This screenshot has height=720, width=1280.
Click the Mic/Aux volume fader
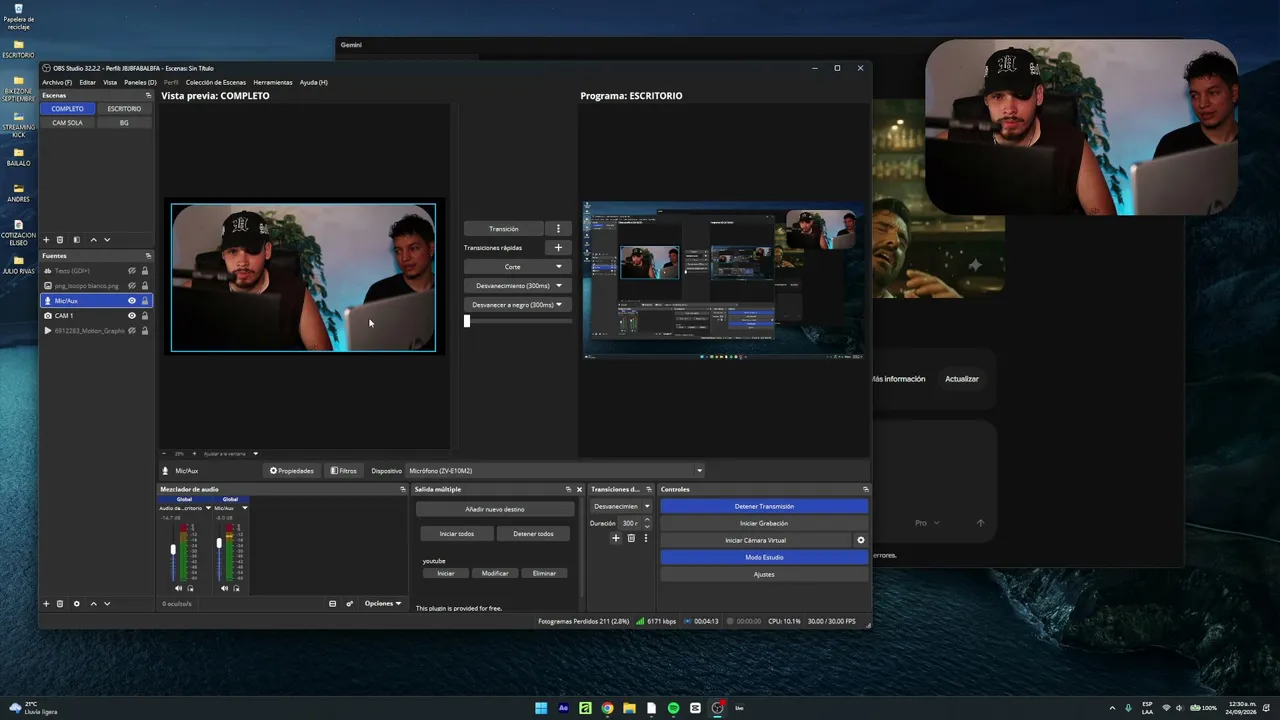(219, 544)
